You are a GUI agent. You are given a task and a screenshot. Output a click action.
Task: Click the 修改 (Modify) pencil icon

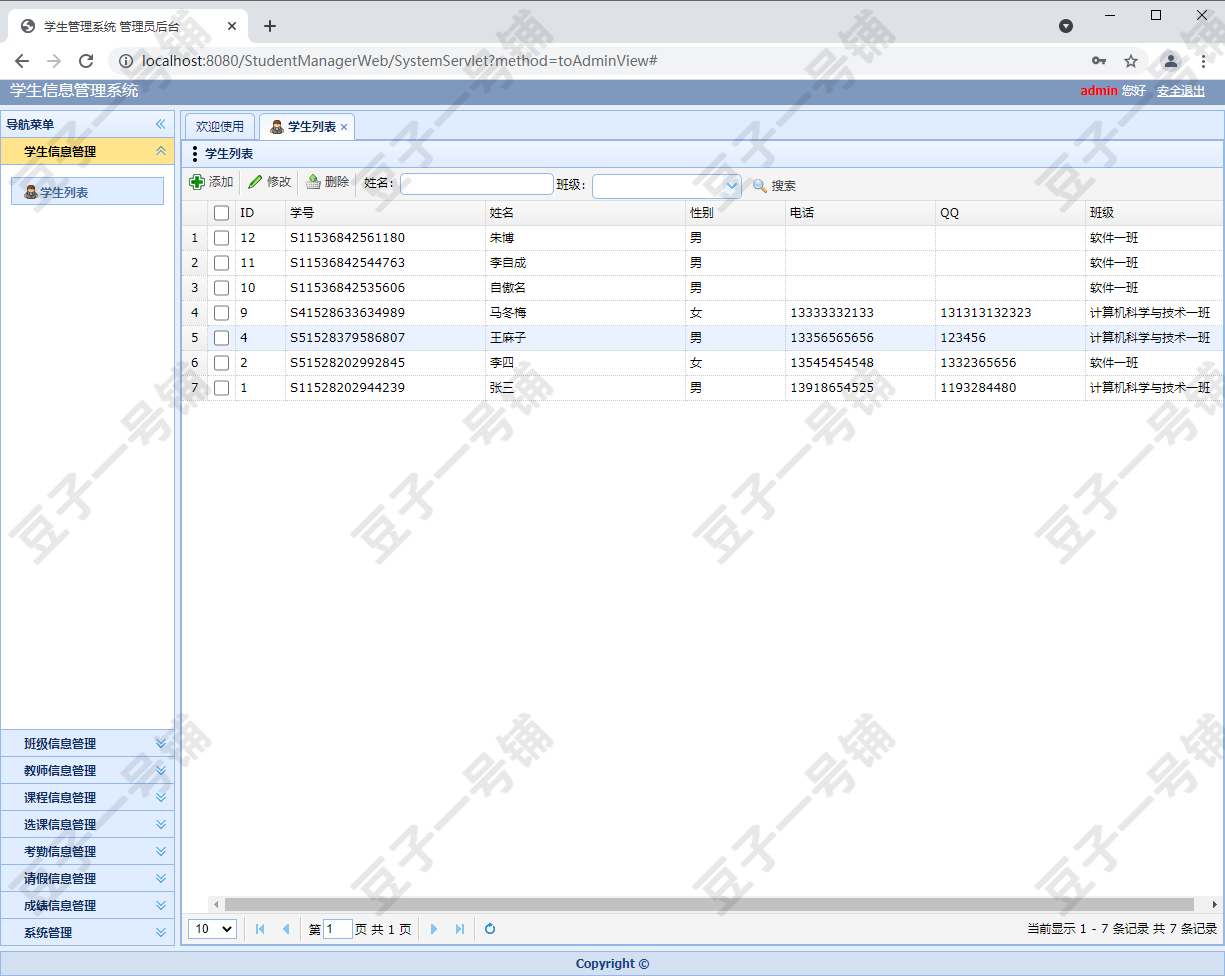(x=256, y=183)
